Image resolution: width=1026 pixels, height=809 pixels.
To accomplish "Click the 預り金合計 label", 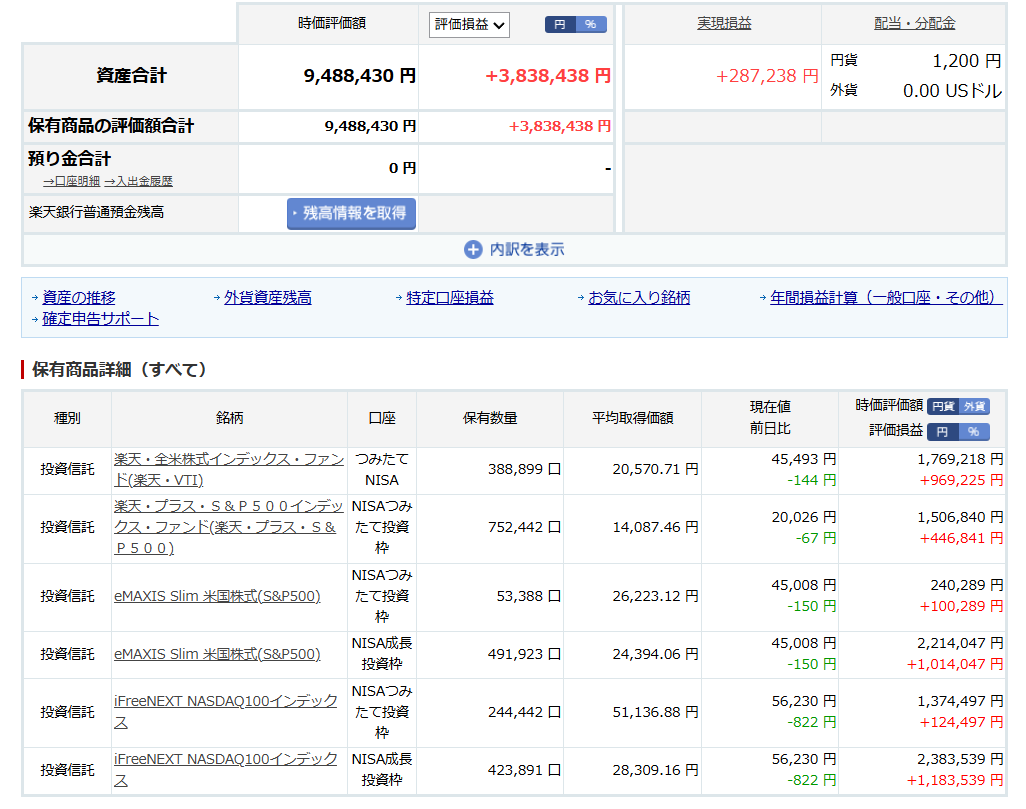I will tap(69, 158).
